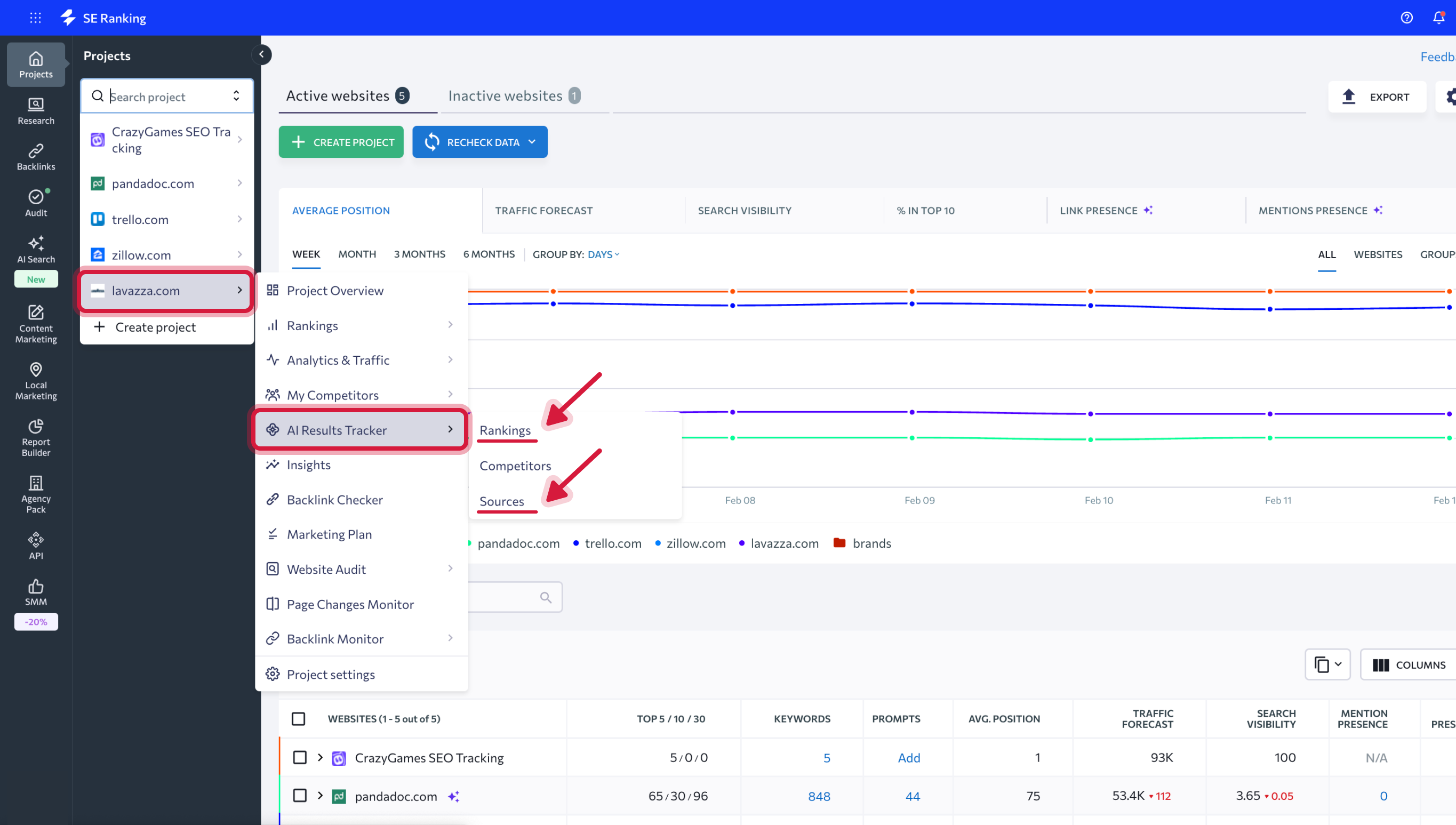This screenshot has height=825, width=1456.
Task: Click the notifications bell icon
Action: click(1438, 18)
